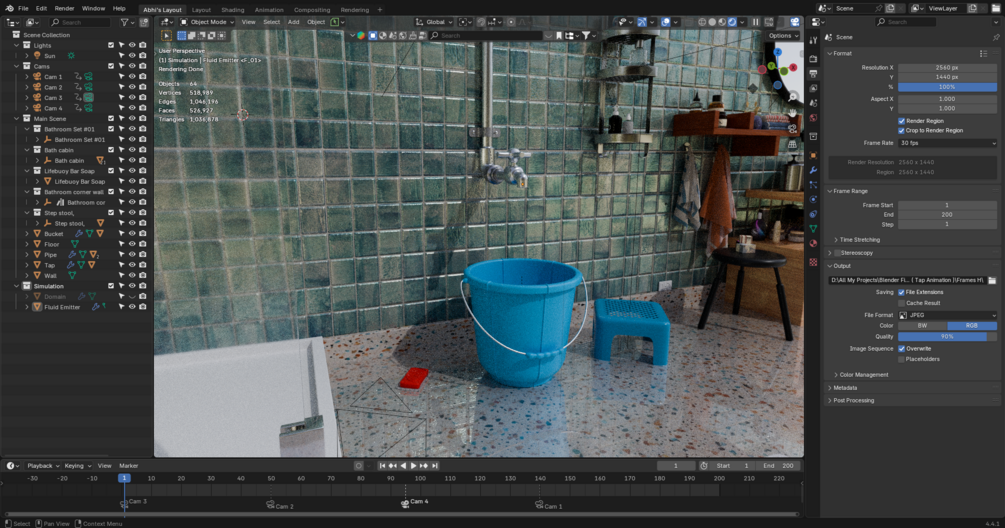Image resolution: width=1005 pixels, height=528 pixels.
Task: Open the View Layer properties tab icon
Action: [813, 88]
